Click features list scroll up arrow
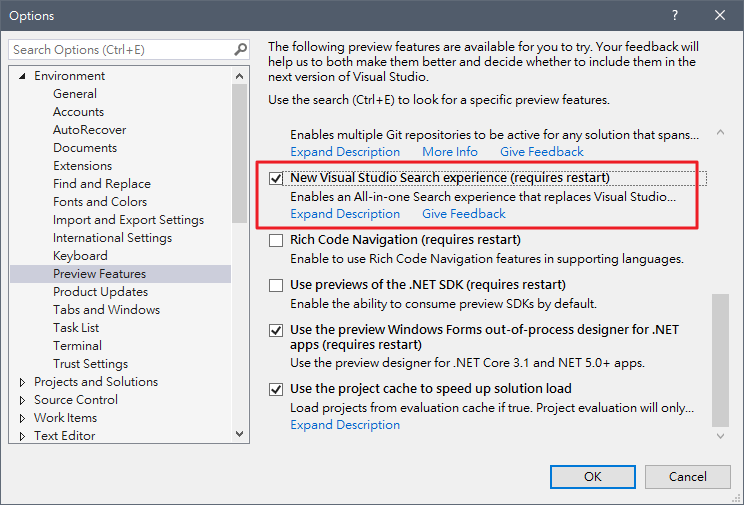 coord(720,132)
